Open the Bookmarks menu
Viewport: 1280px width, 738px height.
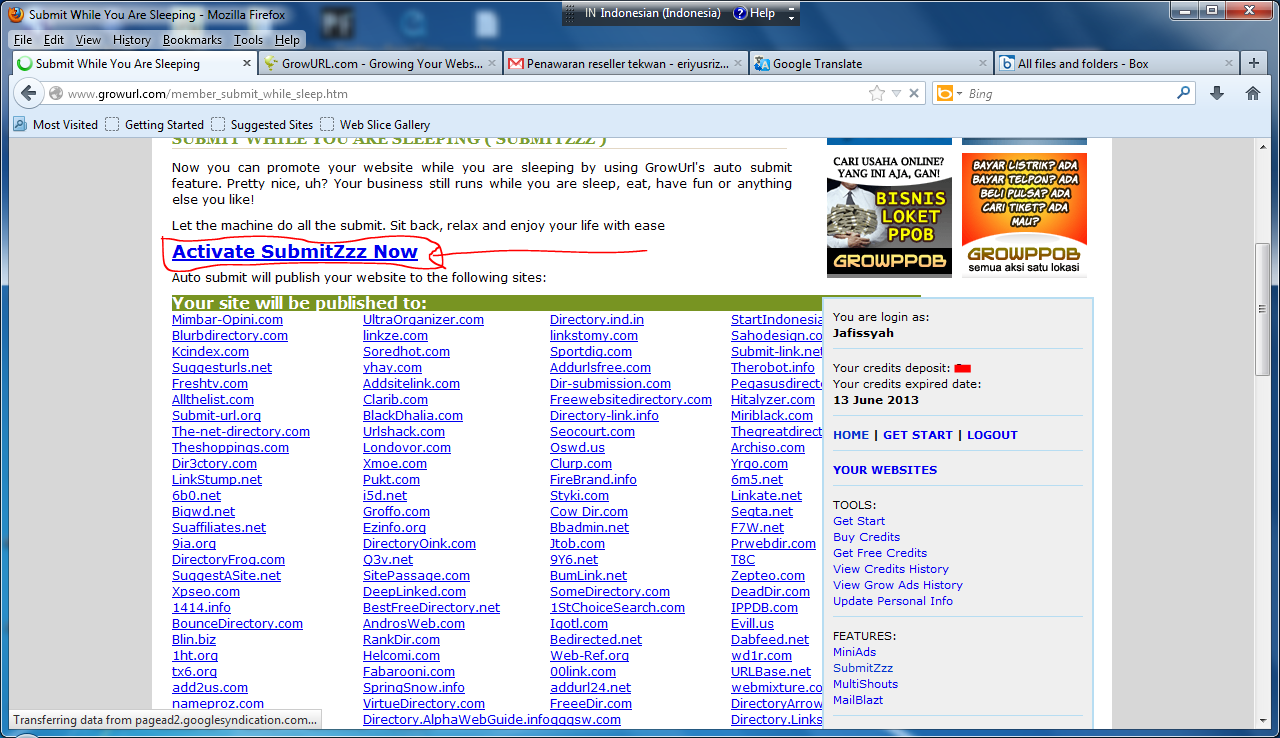tap(192, 40)
